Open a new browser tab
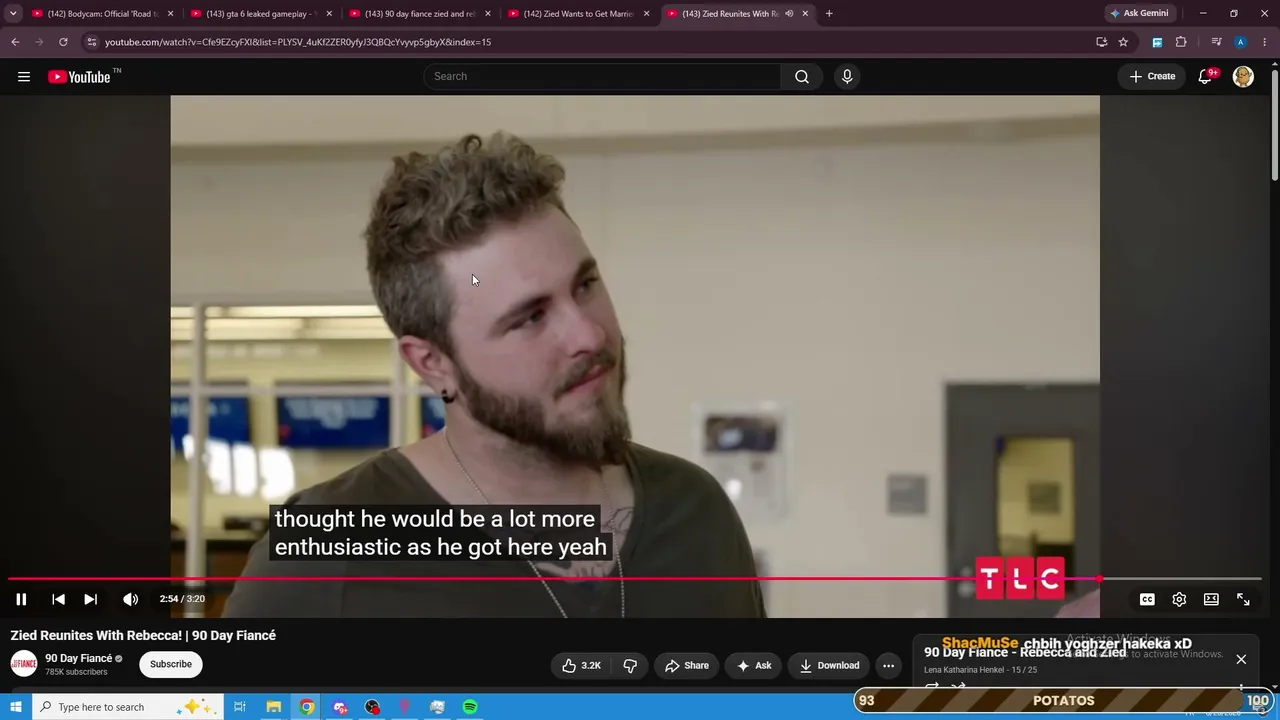Viewport: 1280px width, 720px height. 829,14
